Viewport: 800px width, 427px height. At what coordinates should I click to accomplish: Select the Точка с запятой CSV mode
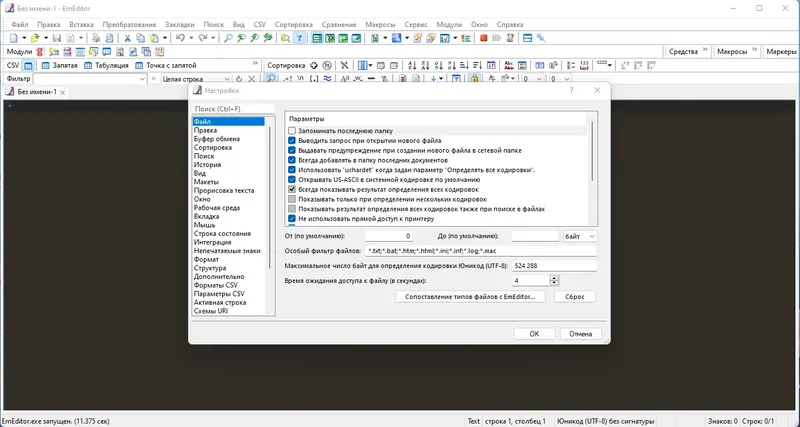click(165, 65)
